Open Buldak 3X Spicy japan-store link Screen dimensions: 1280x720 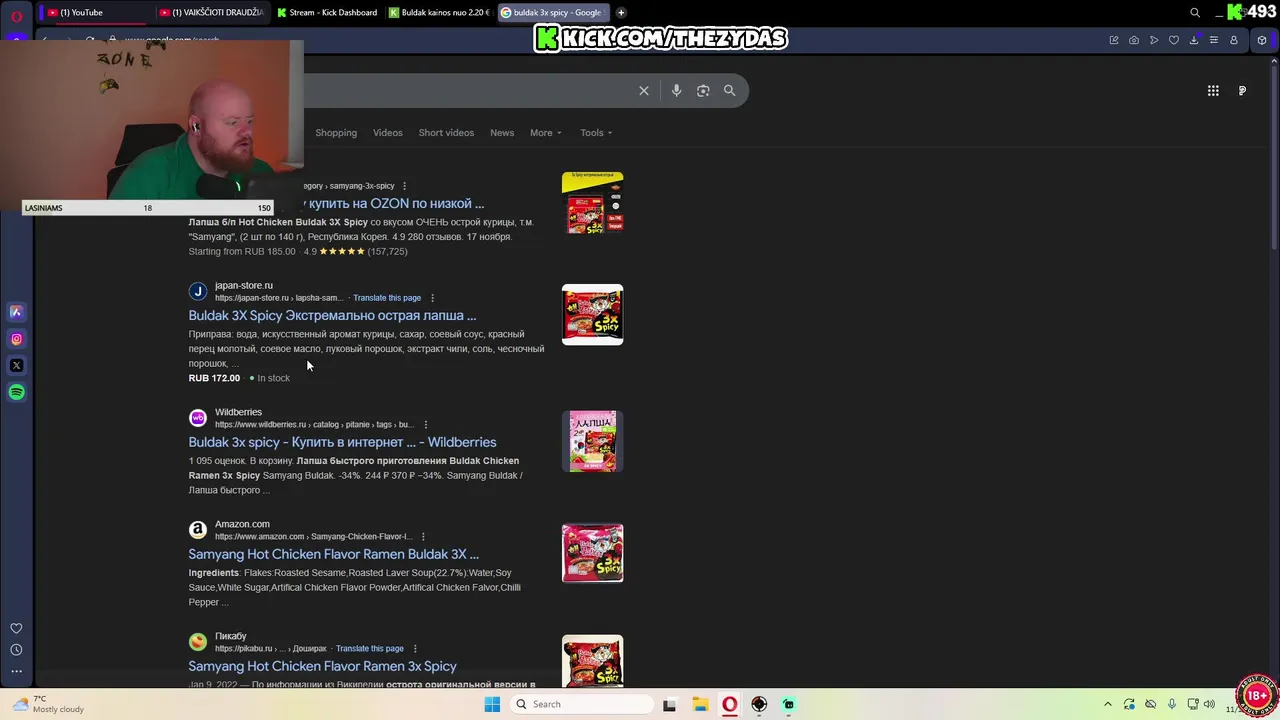click(x=332, y=316)
